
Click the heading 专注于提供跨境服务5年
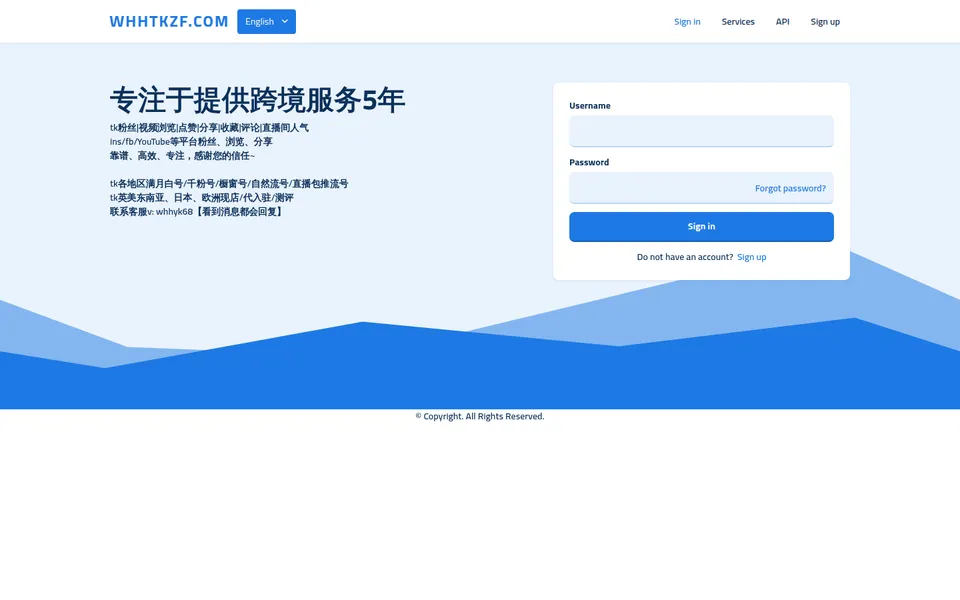pyautogui.click(x=257, y=100)
